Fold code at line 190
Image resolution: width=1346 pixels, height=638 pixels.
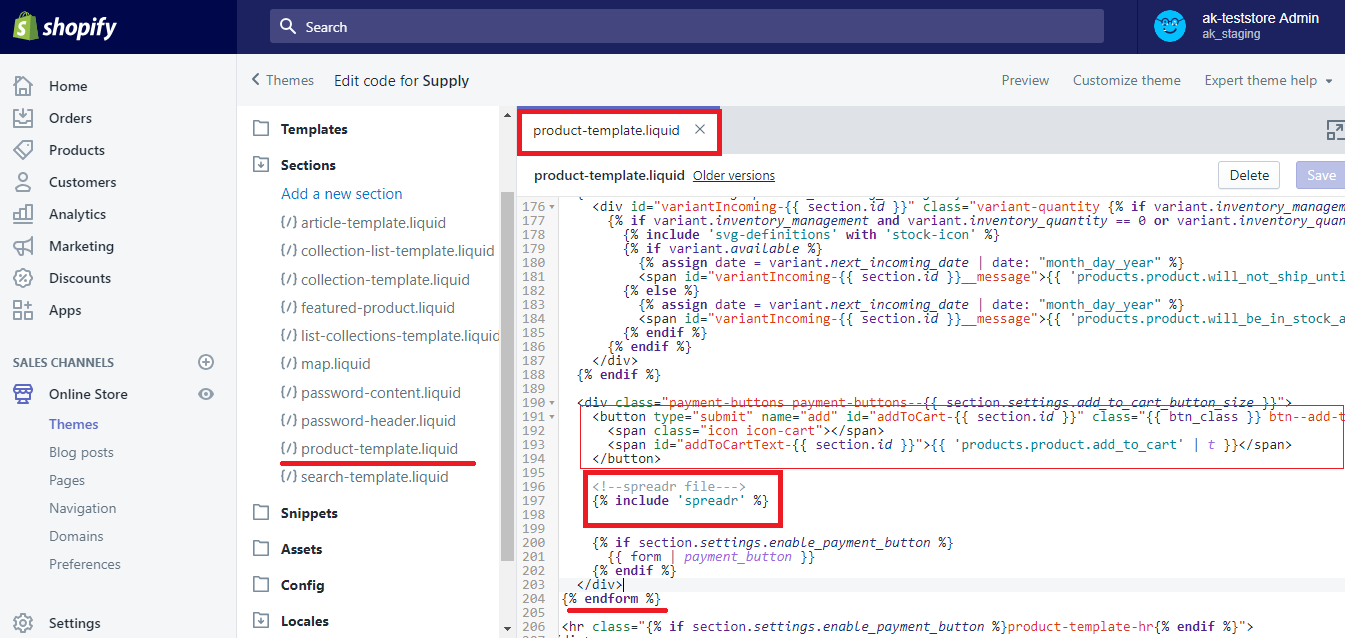(554, 403)
